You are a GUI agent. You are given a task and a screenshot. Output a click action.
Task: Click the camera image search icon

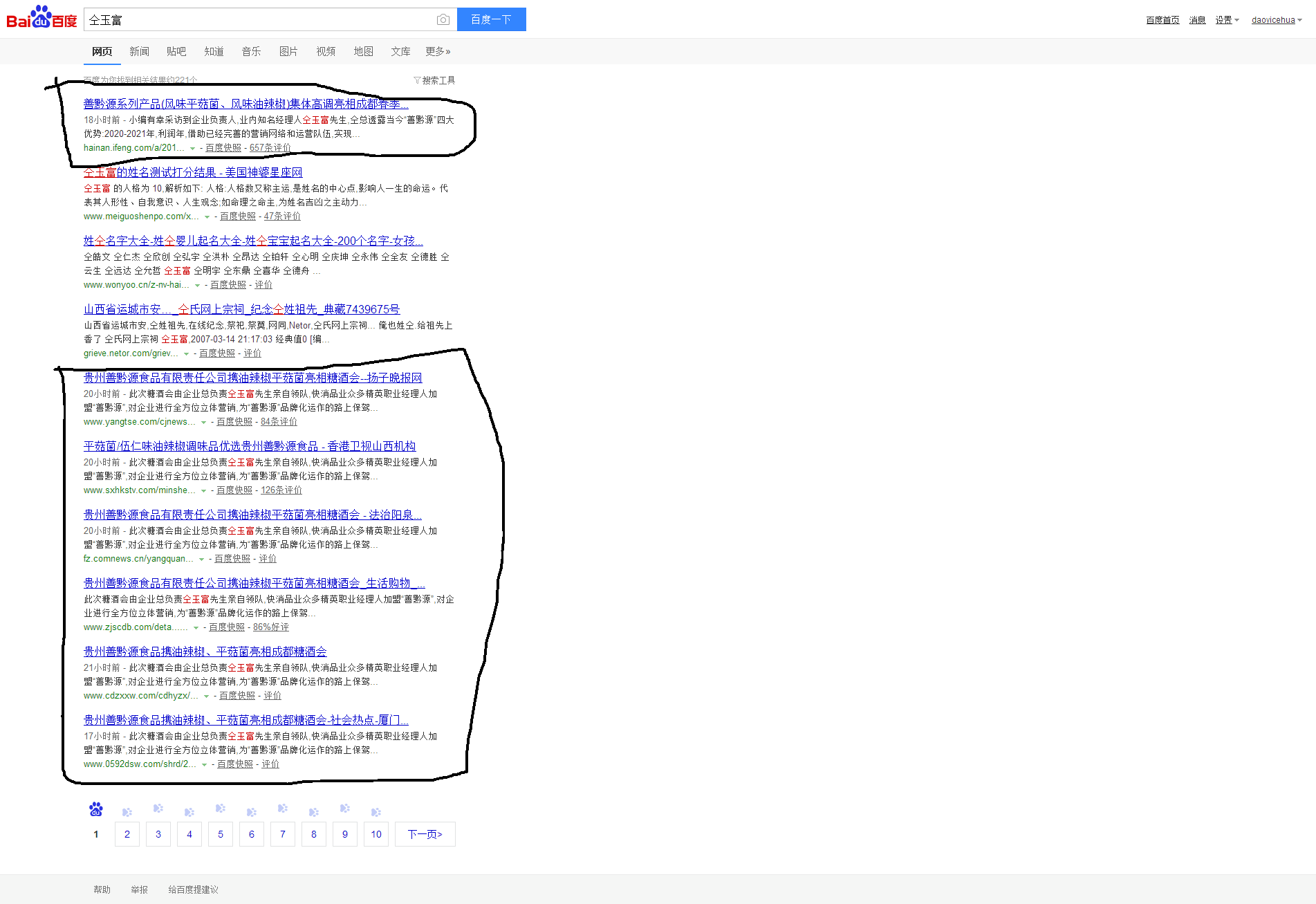coord(443,19)
